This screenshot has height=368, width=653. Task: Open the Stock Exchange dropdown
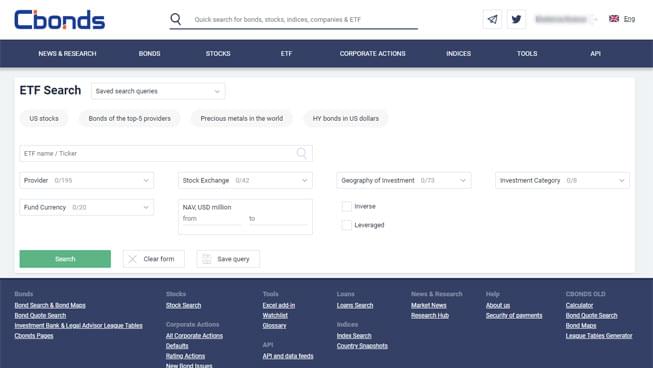[245, 180]
